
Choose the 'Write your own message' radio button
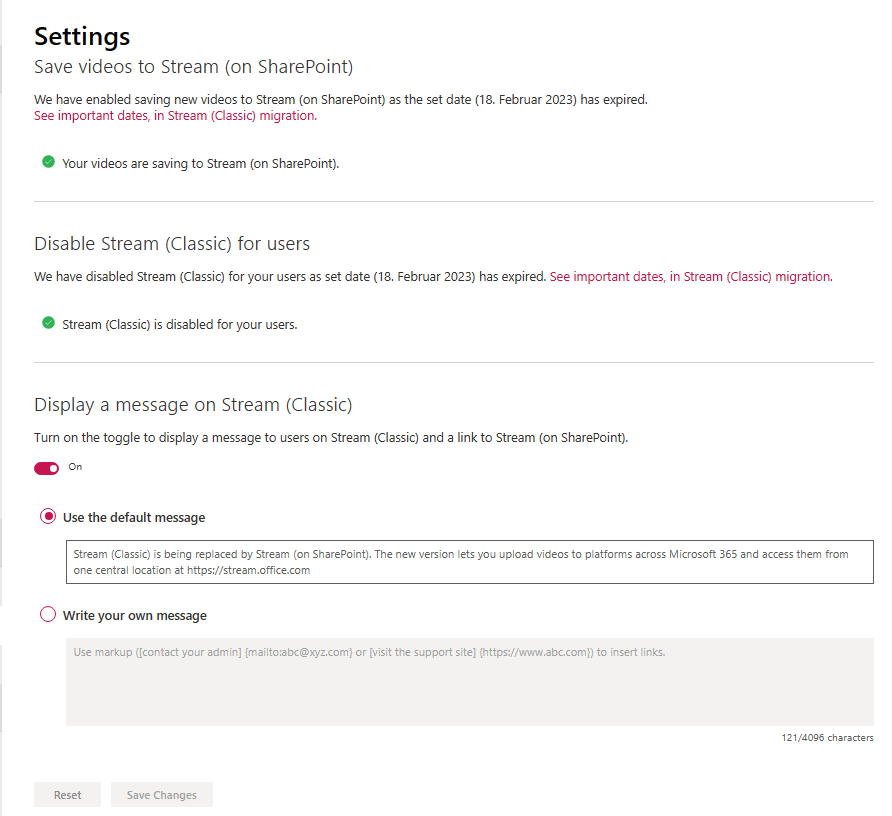(48, 615)
